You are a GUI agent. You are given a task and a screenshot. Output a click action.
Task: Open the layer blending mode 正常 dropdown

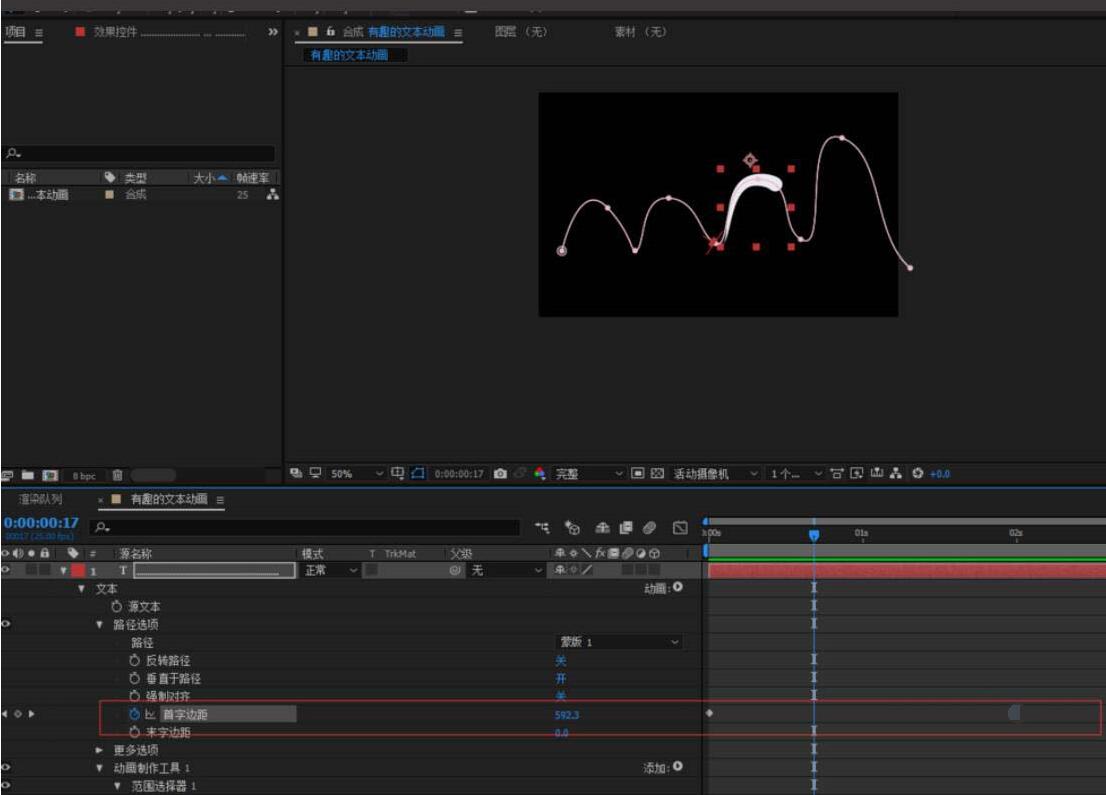click(331, 570)
